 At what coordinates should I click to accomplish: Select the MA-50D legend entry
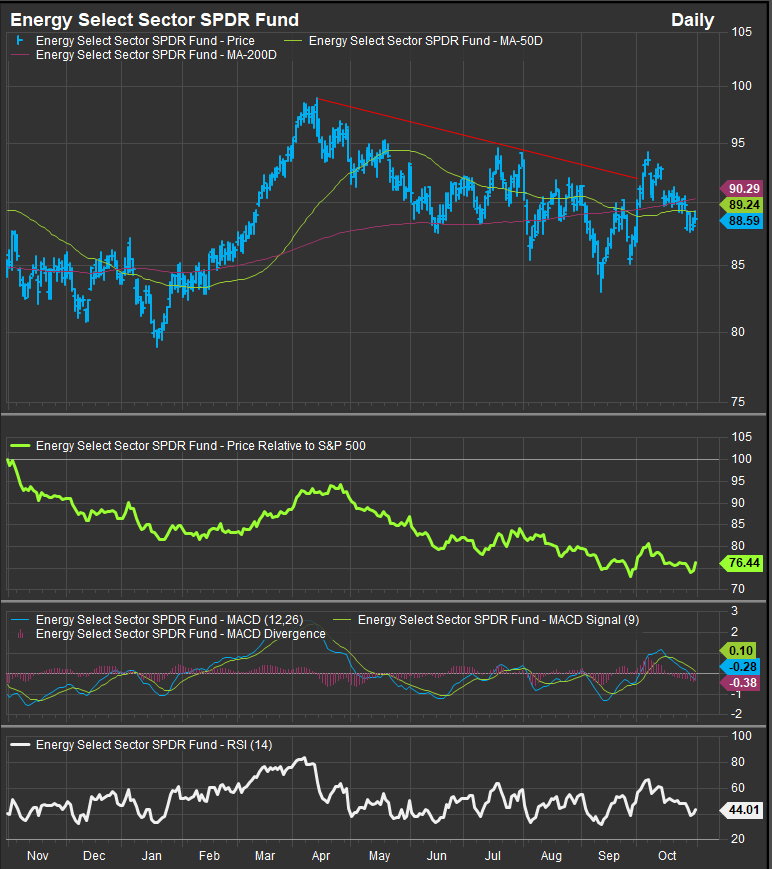pyautogui.click(x=425, y=41)
